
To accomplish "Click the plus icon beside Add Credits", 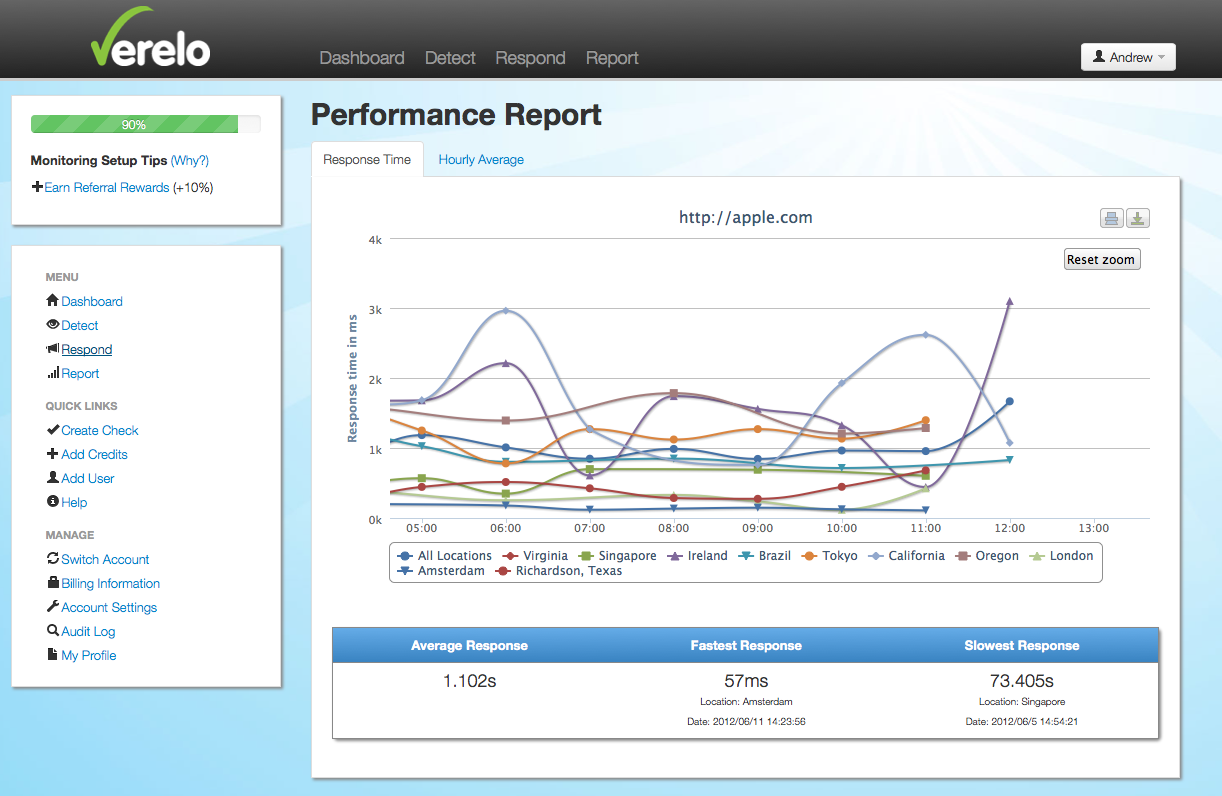I will (53, 454).
